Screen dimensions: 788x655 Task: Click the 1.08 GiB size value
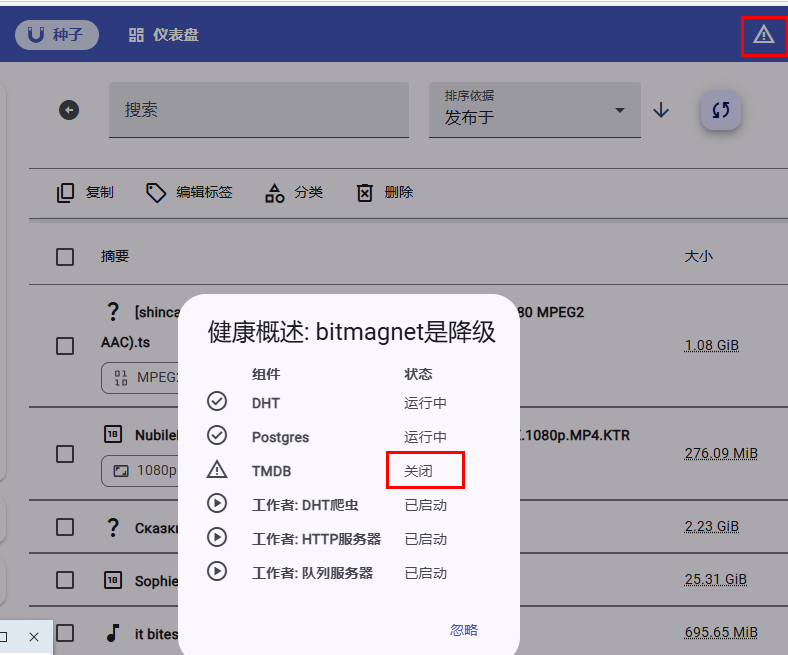click(x=712, y=345)
